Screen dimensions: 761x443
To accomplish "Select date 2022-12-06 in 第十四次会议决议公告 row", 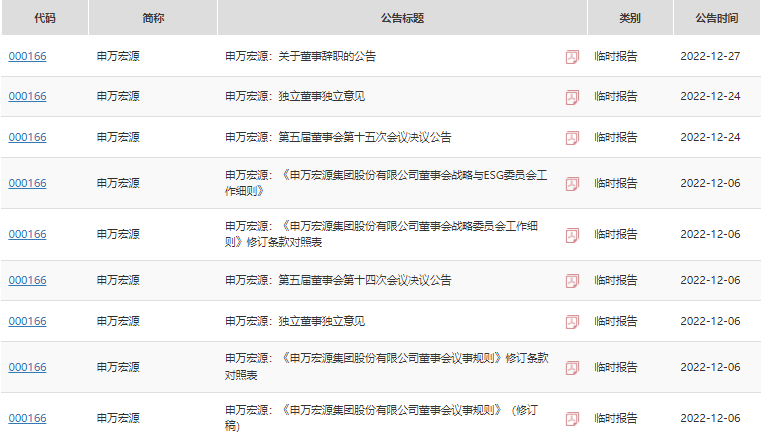I will 710,280.
